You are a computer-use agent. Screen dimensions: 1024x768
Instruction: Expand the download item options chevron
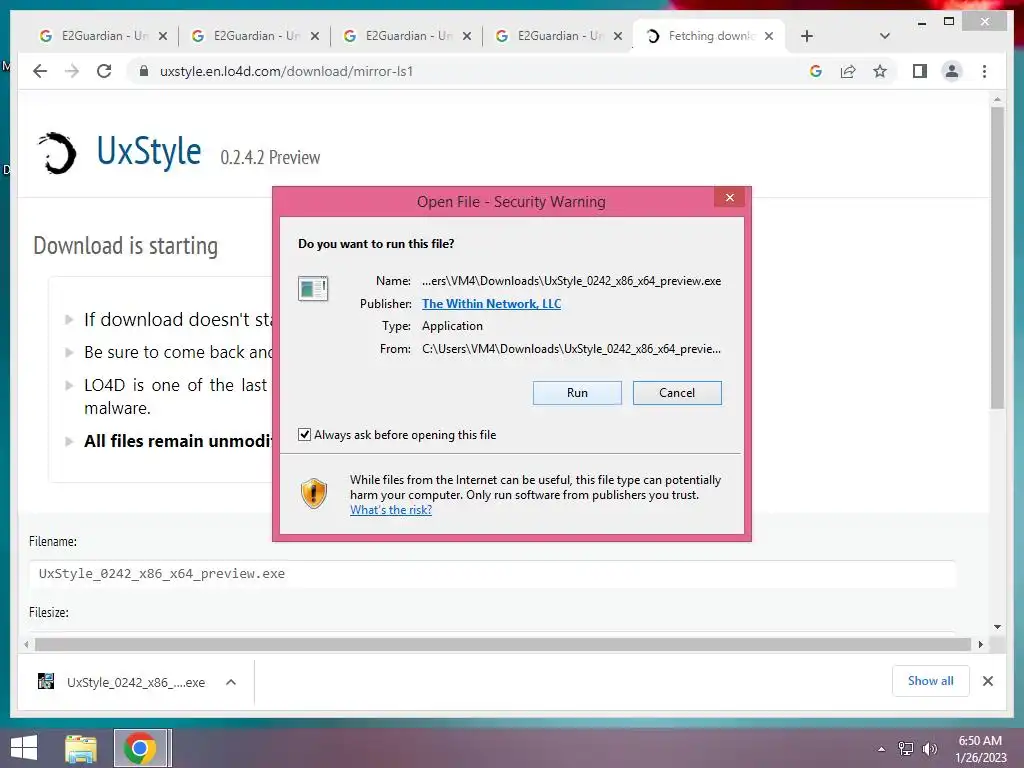pyautogui.click(x=231, y=682)
